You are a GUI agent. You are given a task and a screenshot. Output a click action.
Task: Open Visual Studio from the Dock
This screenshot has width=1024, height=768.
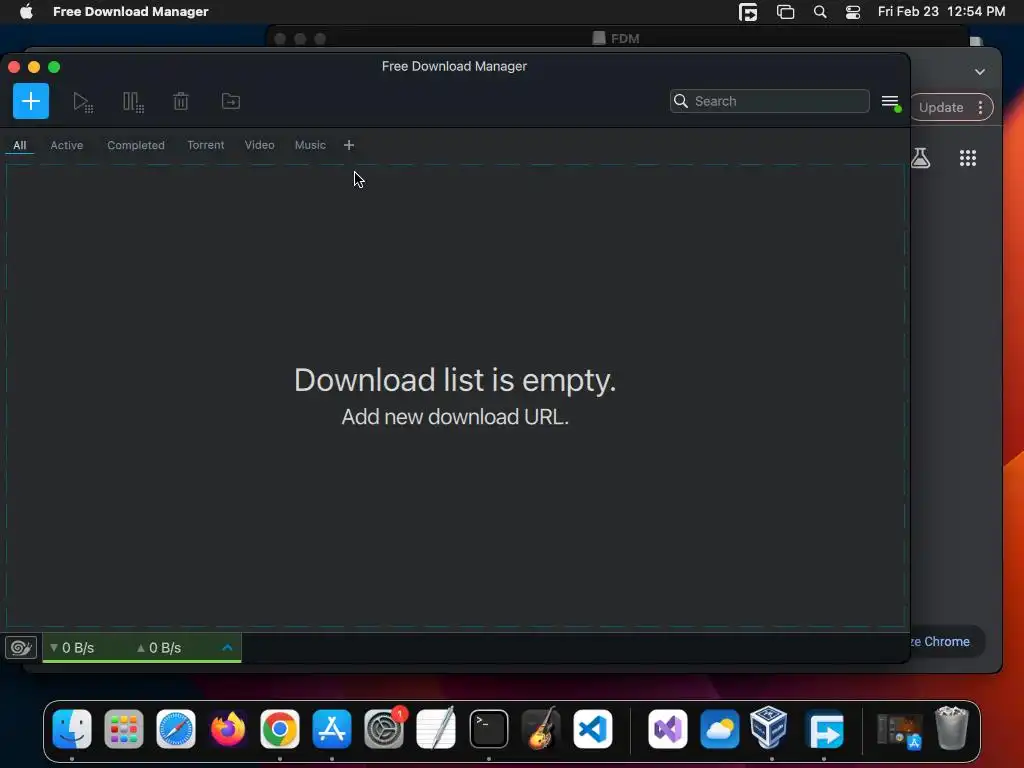[x=667, y=729]
